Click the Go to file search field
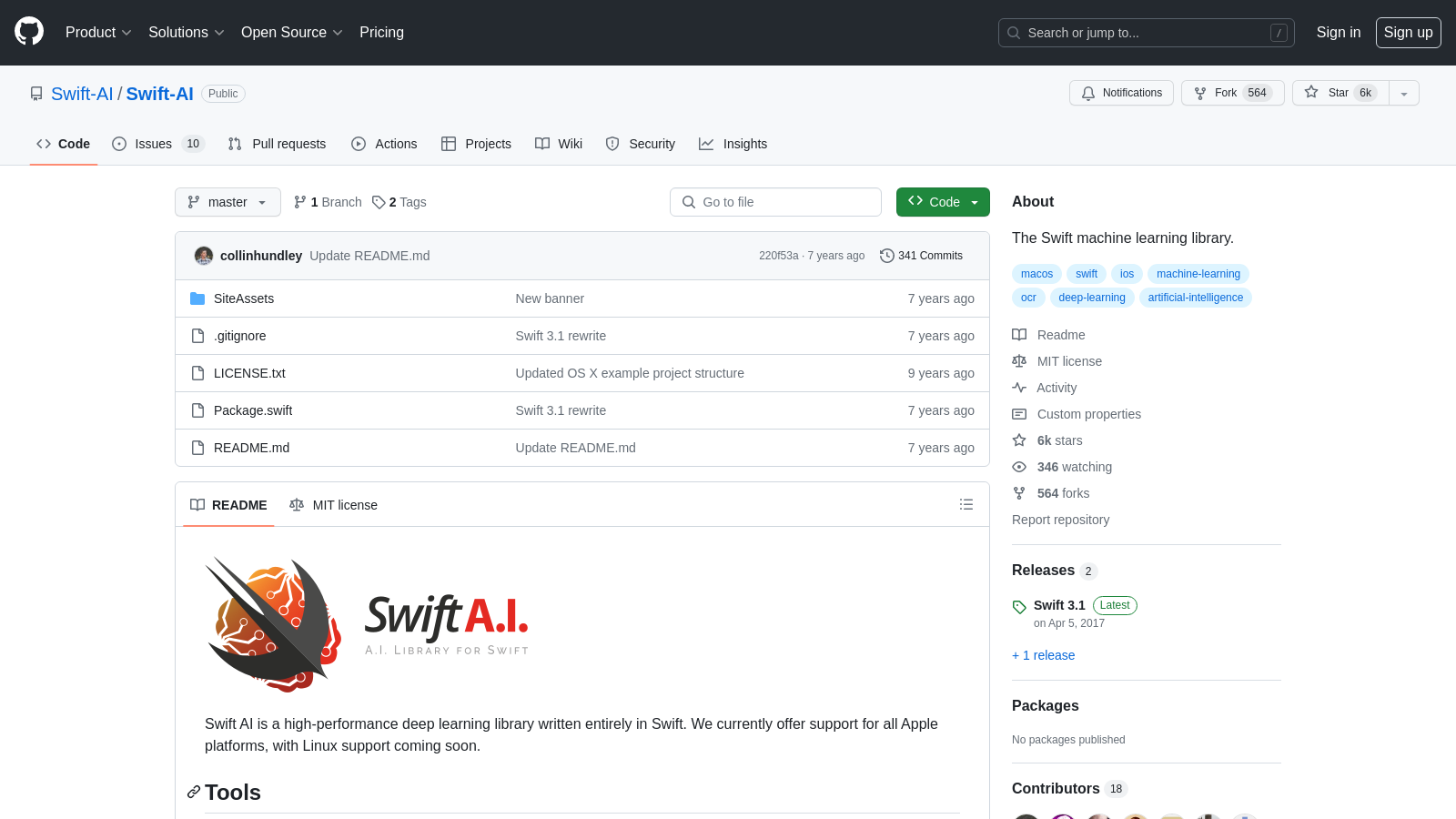The image size is (1456, 819). 775,202
